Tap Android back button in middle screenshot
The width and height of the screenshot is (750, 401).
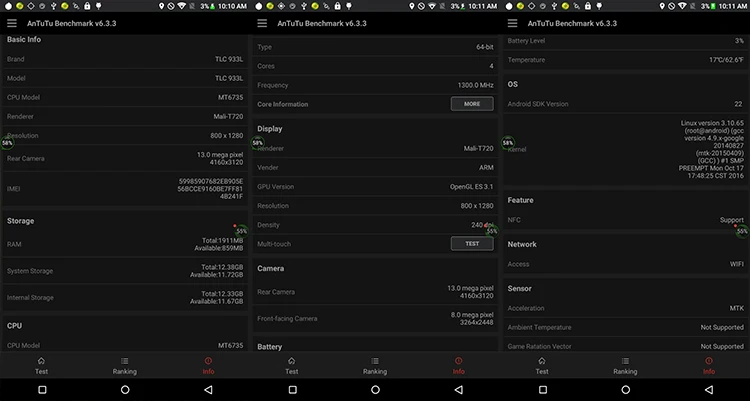(458, 390)
